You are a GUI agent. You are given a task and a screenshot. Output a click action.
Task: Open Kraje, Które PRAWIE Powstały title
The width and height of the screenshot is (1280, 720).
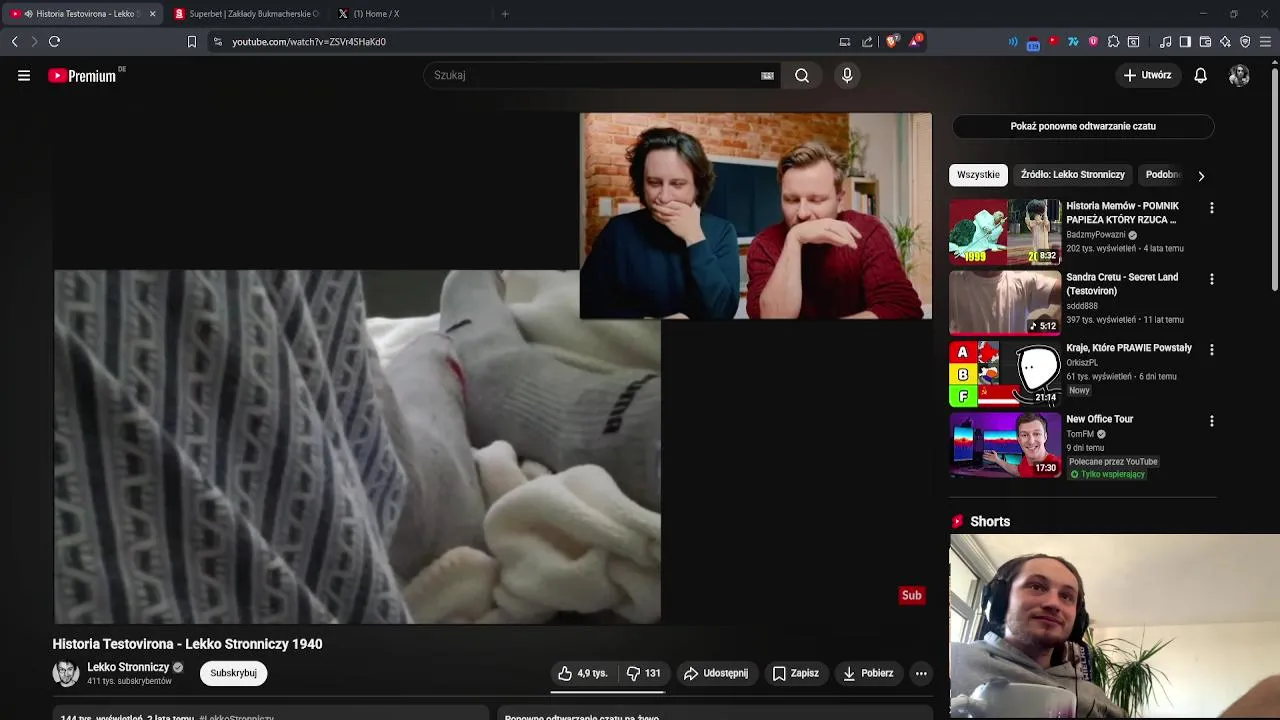(1129, 348)
